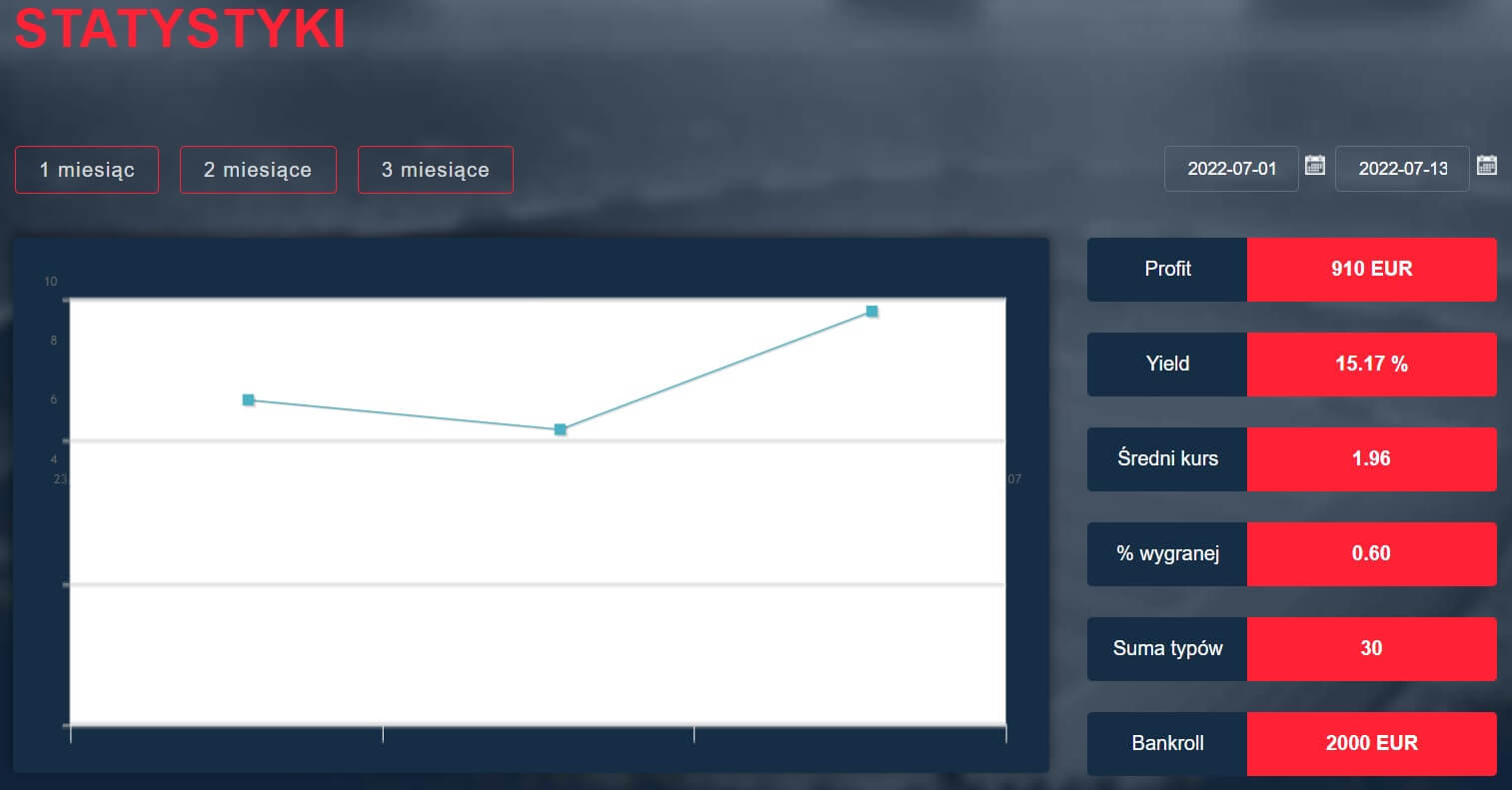1512x790 pixels.
Task: Open calendar picker beside the 2022-07-13 date
Action: [x=1487, y=165]
